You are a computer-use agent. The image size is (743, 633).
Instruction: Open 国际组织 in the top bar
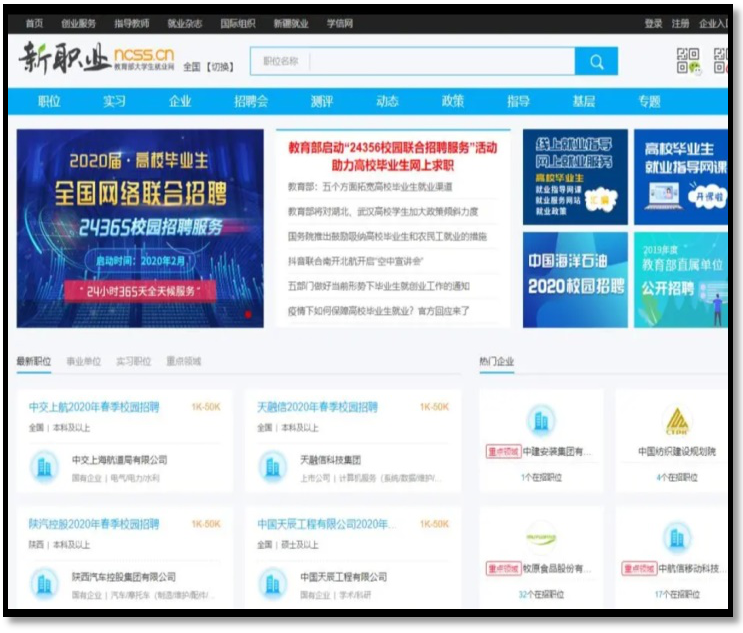(x=238, y=23)
